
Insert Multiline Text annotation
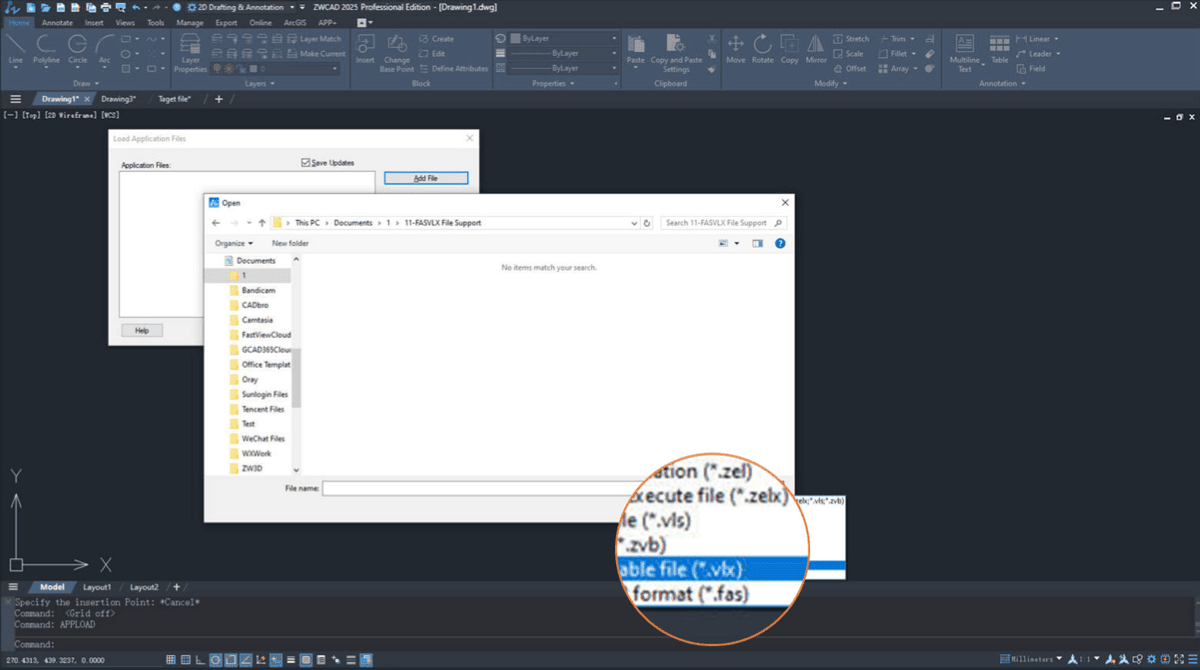(x=965, y=53)
